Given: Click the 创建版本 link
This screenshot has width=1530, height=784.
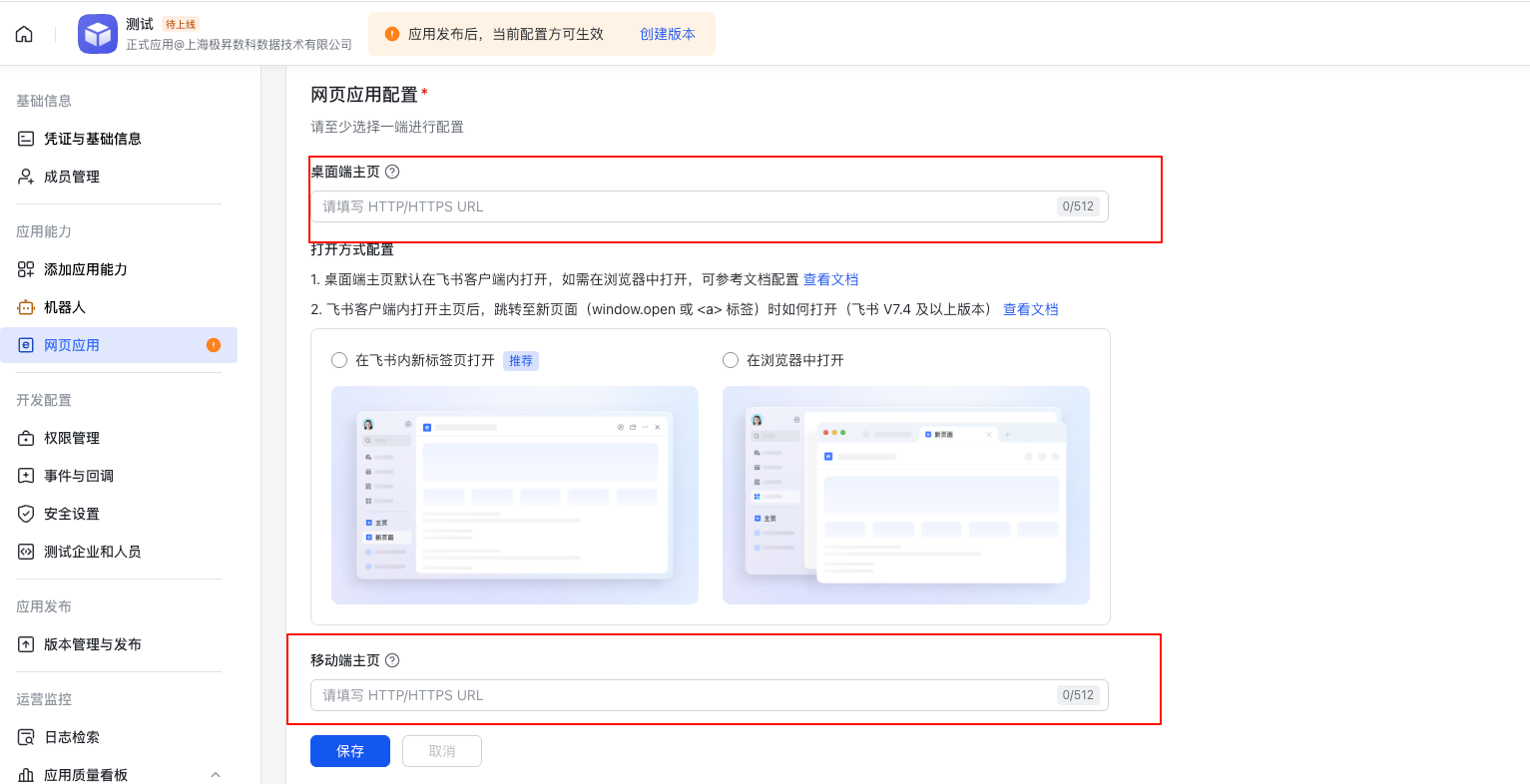Looking at the screenshot, I should [x=667, y=34].
